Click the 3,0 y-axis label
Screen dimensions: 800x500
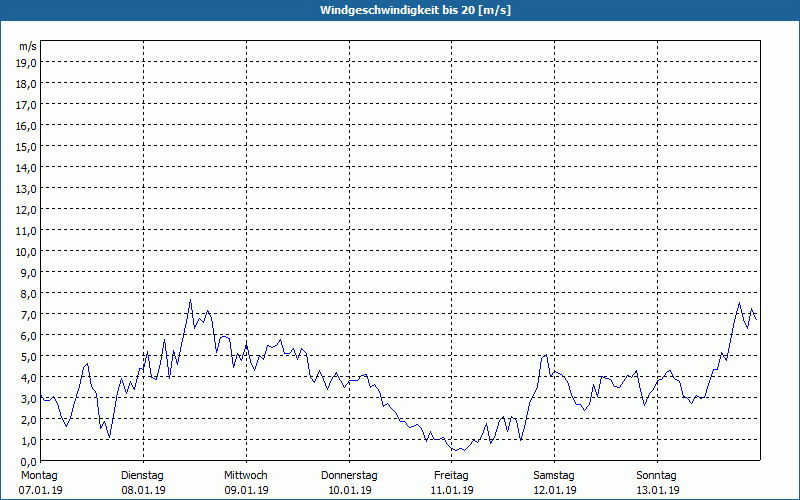pos(29,398)
